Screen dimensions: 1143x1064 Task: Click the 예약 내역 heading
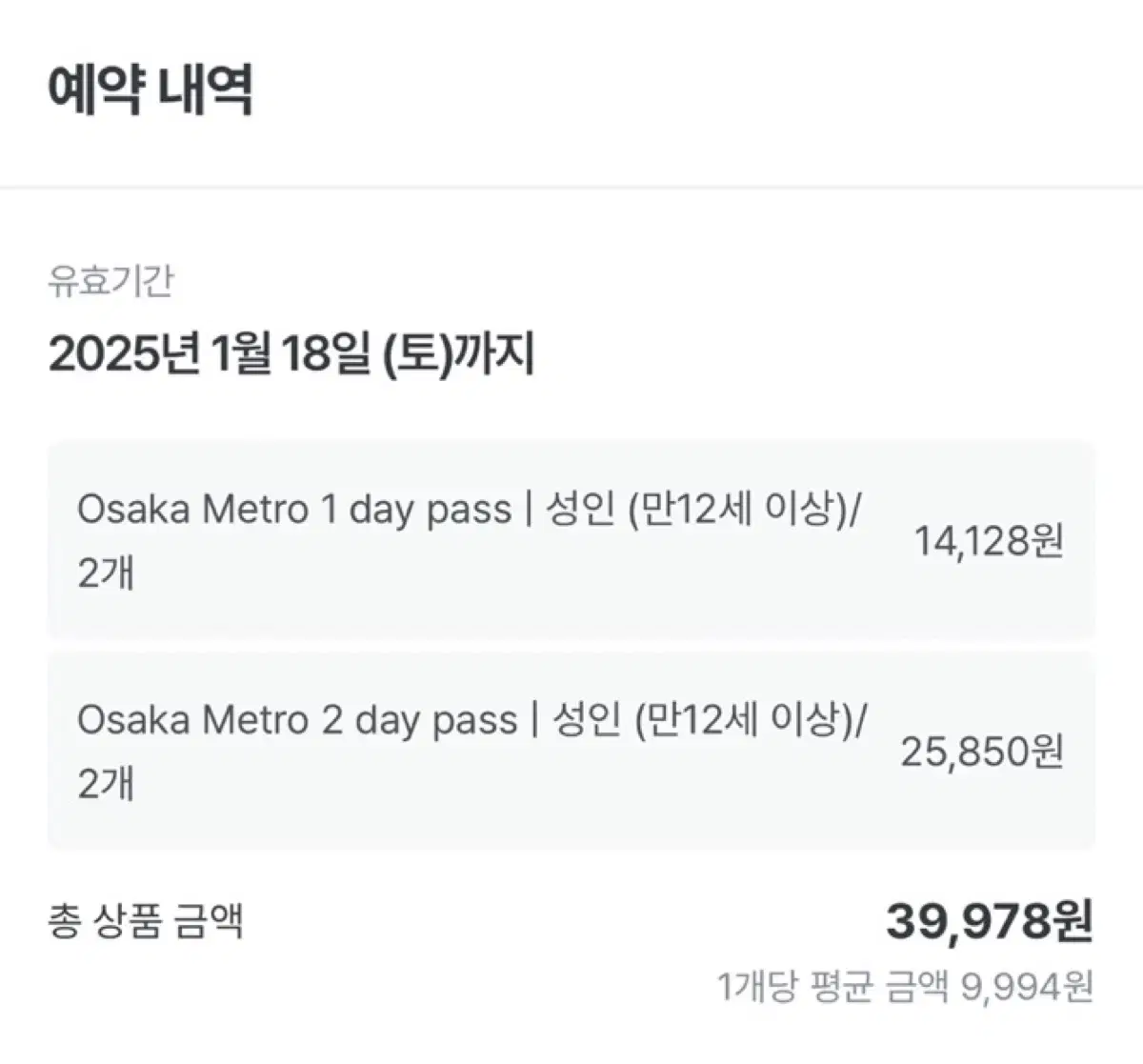(150, 91)
